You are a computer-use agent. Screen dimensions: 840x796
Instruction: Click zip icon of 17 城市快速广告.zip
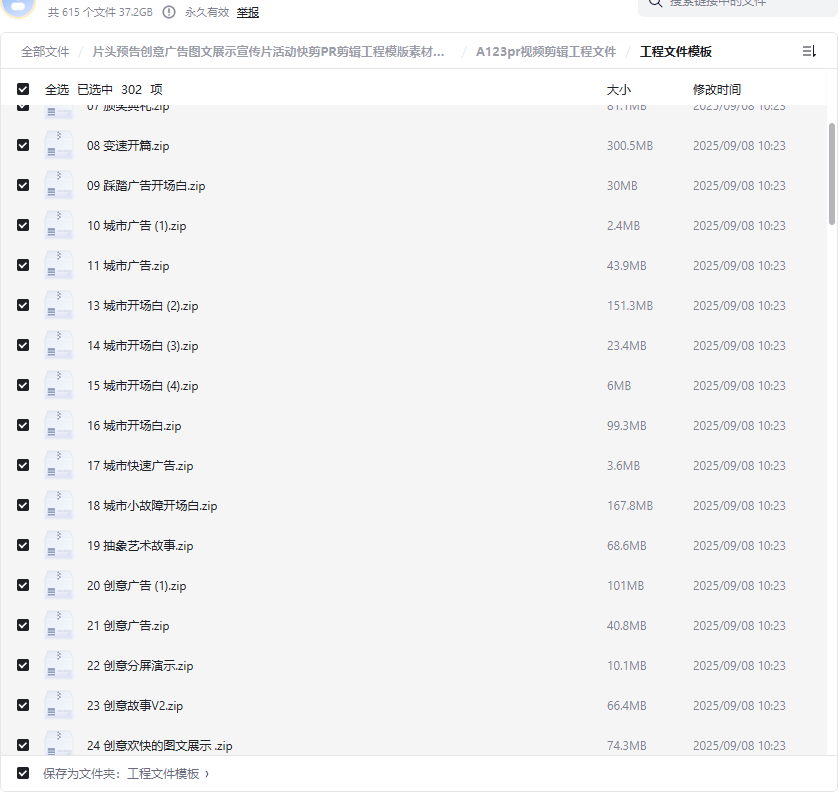[58, 465]
